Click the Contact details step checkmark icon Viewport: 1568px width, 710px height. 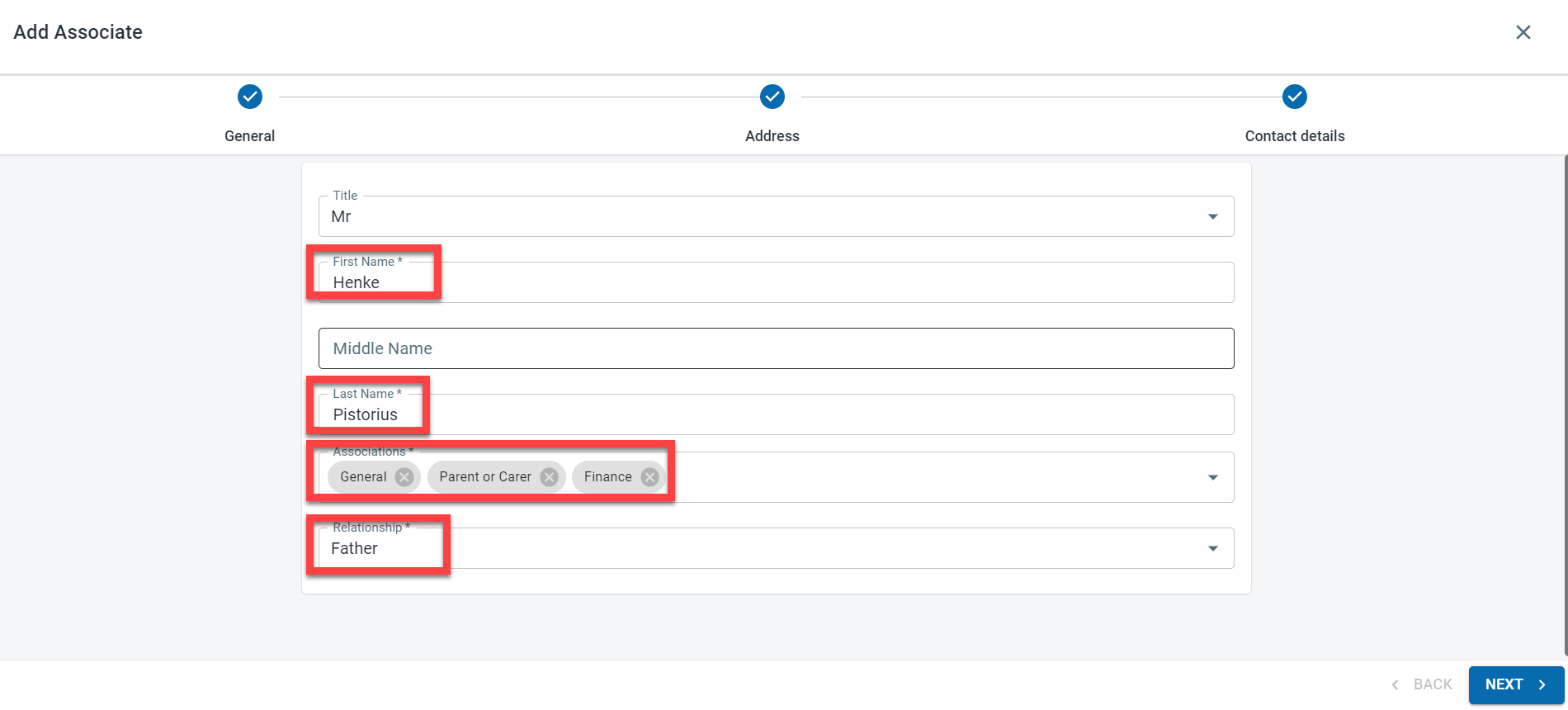[x=1295, y=97]
